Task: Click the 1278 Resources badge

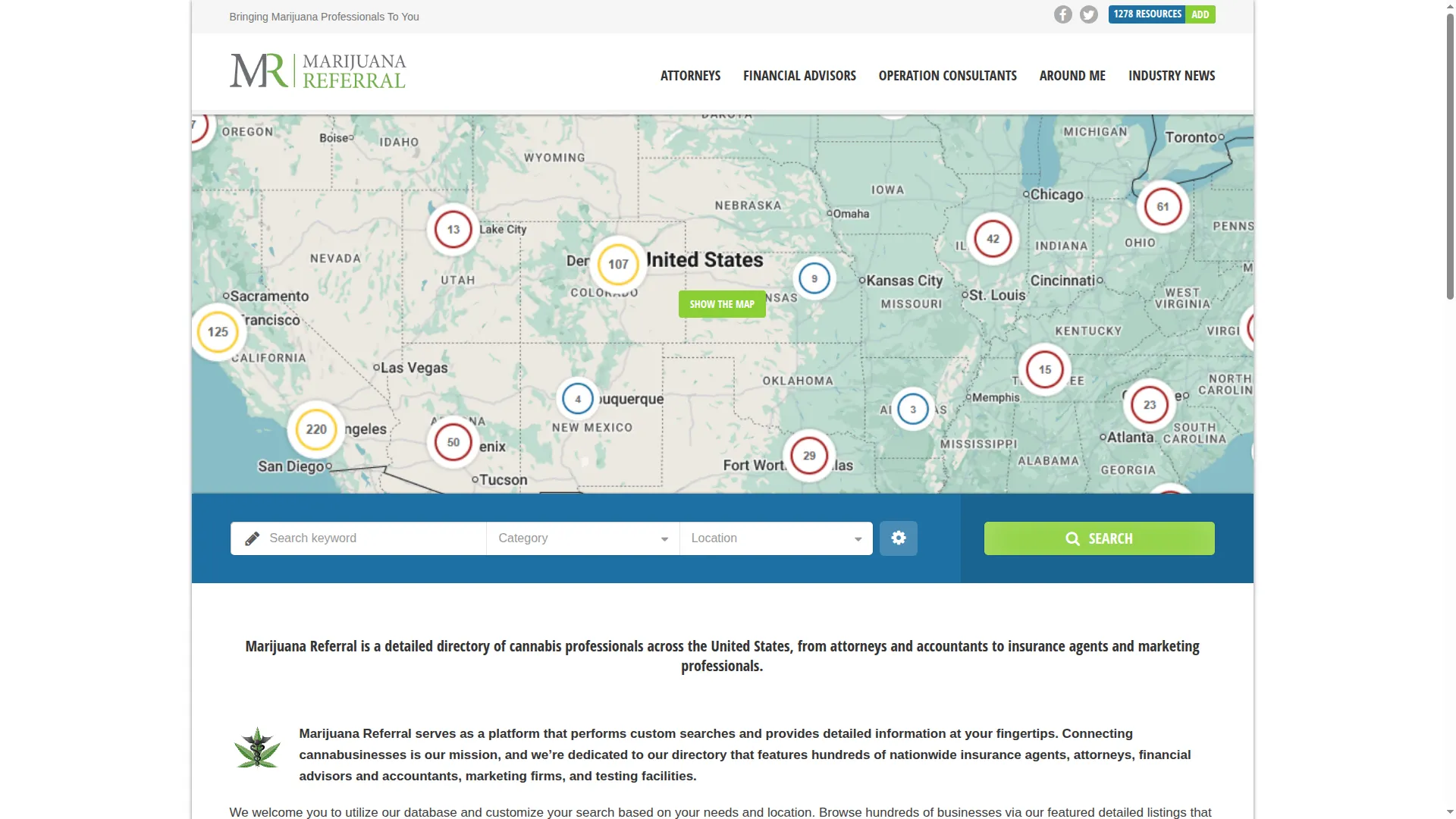Action: pyautogui.click(x=1147, y=14)
